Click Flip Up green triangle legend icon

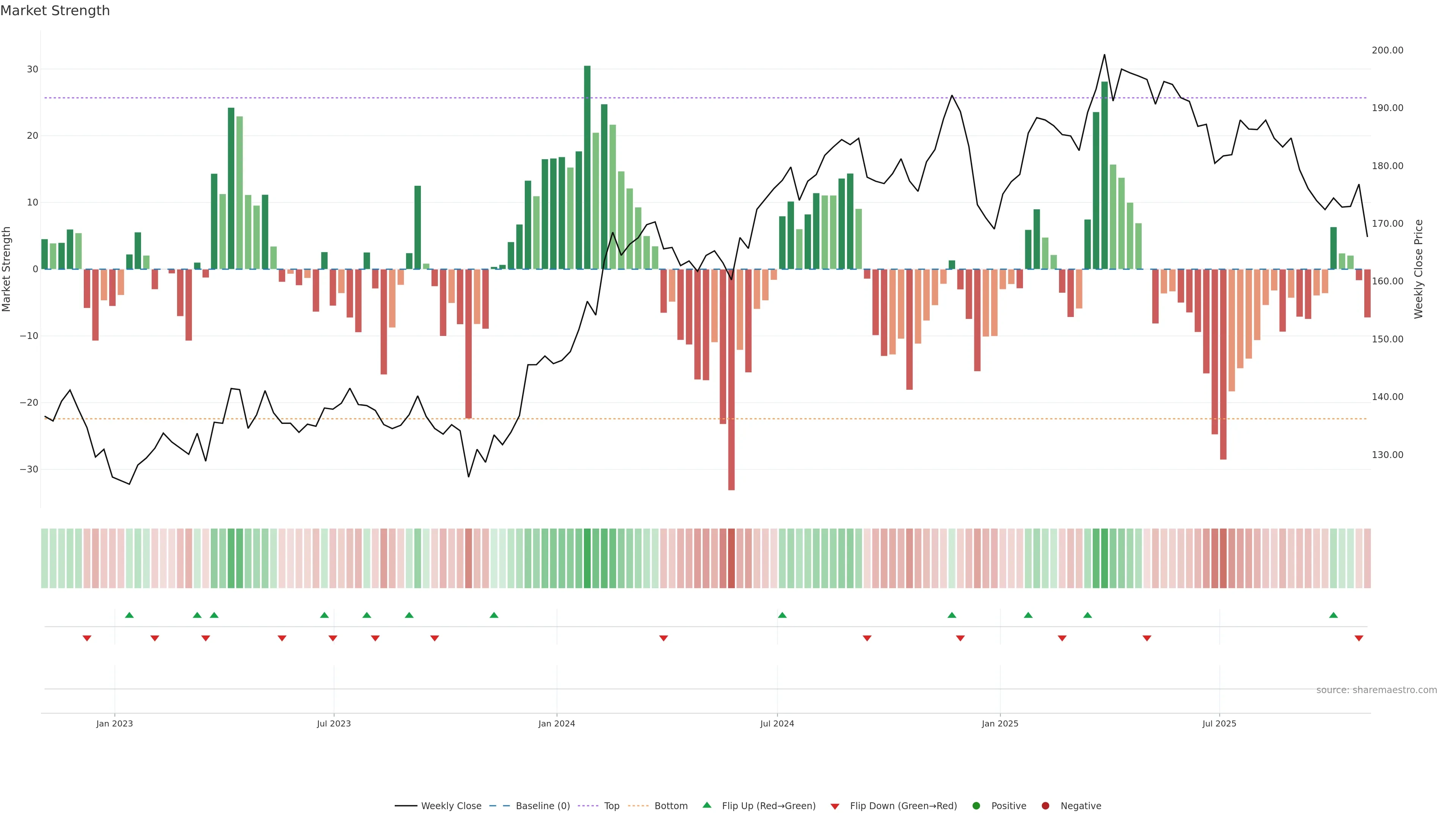[706, 805]
